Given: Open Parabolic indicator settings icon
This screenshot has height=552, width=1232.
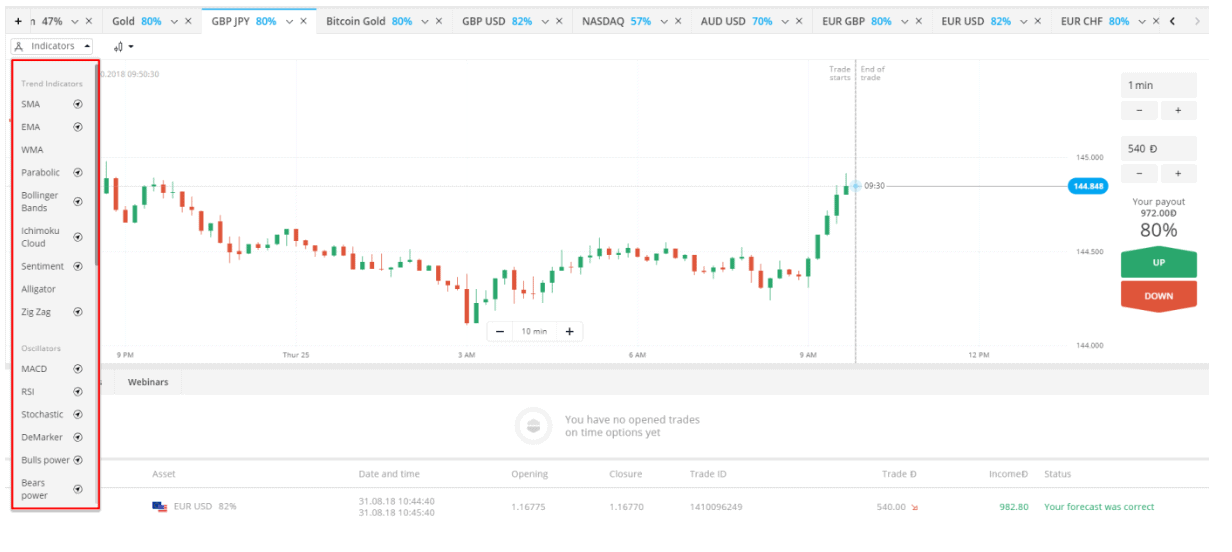Looking at the screenshot, I should coord(78,172).
